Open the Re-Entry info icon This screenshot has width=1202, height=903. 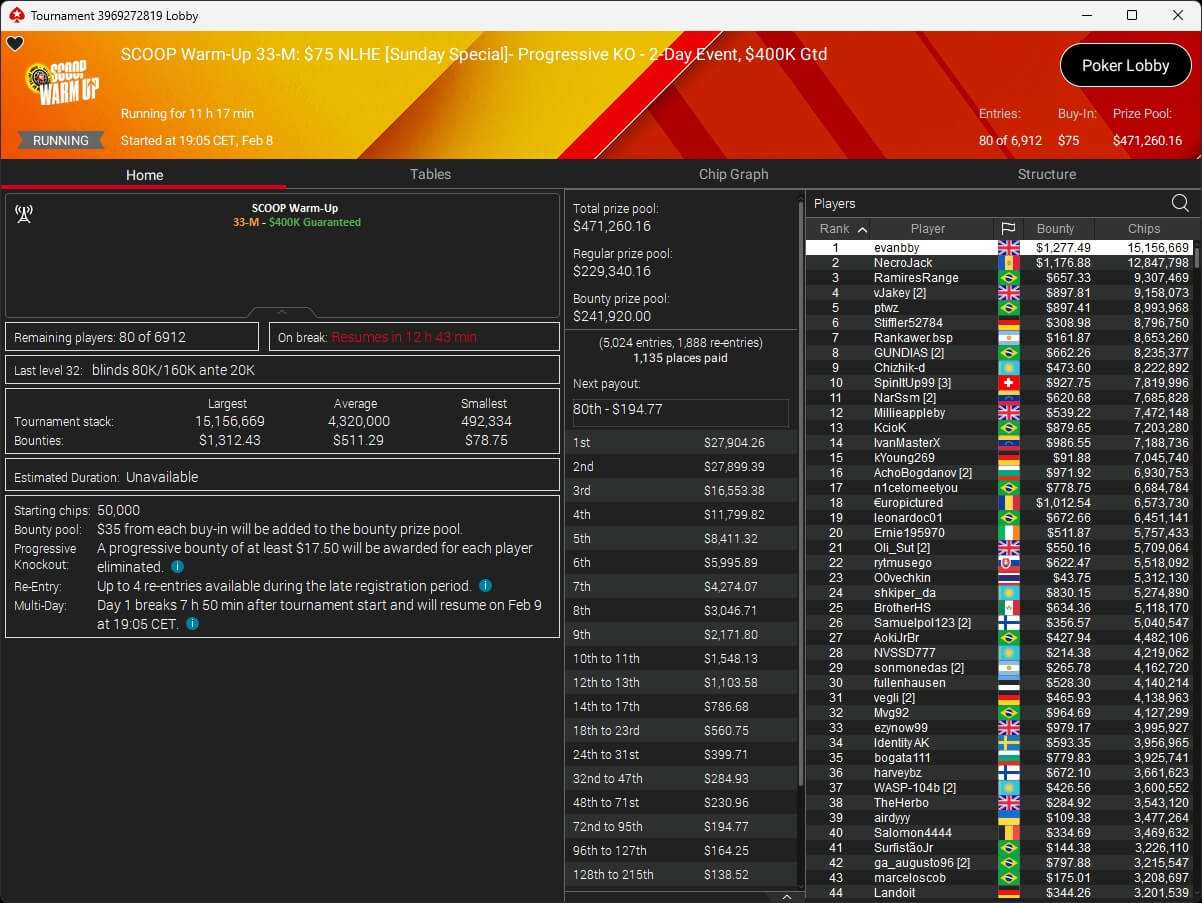(x=485, y=586)
